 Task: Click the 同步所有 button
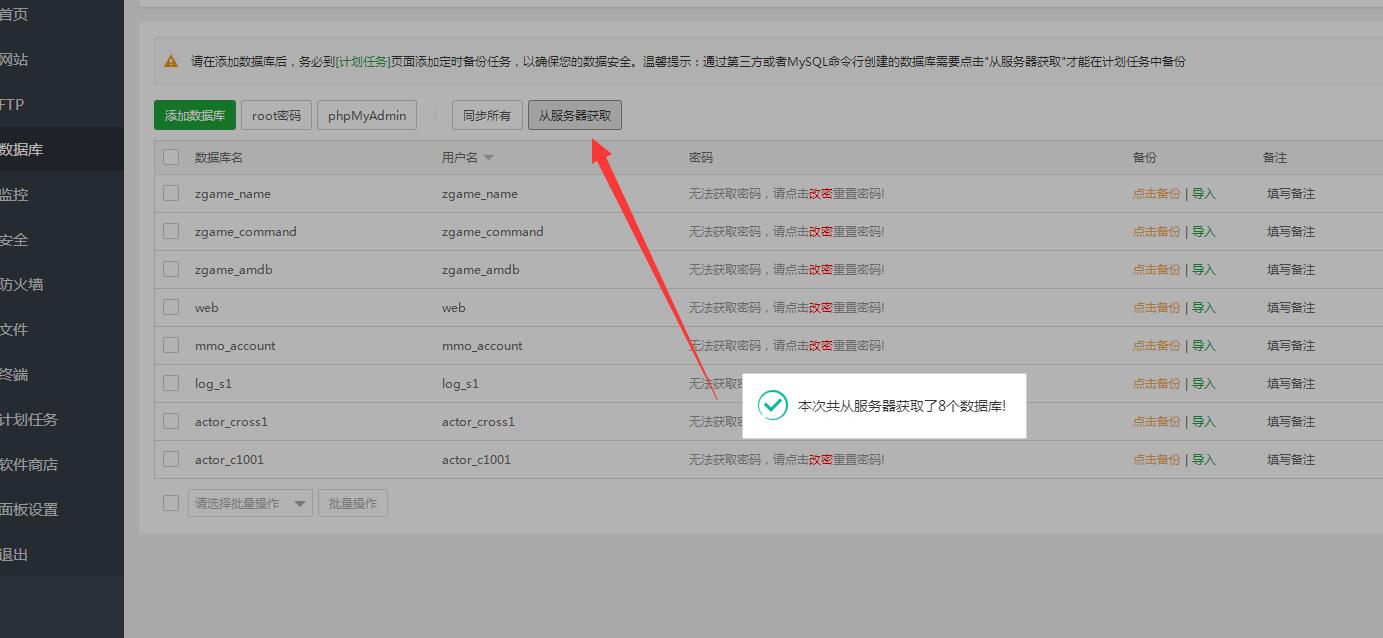click(486, 116)
